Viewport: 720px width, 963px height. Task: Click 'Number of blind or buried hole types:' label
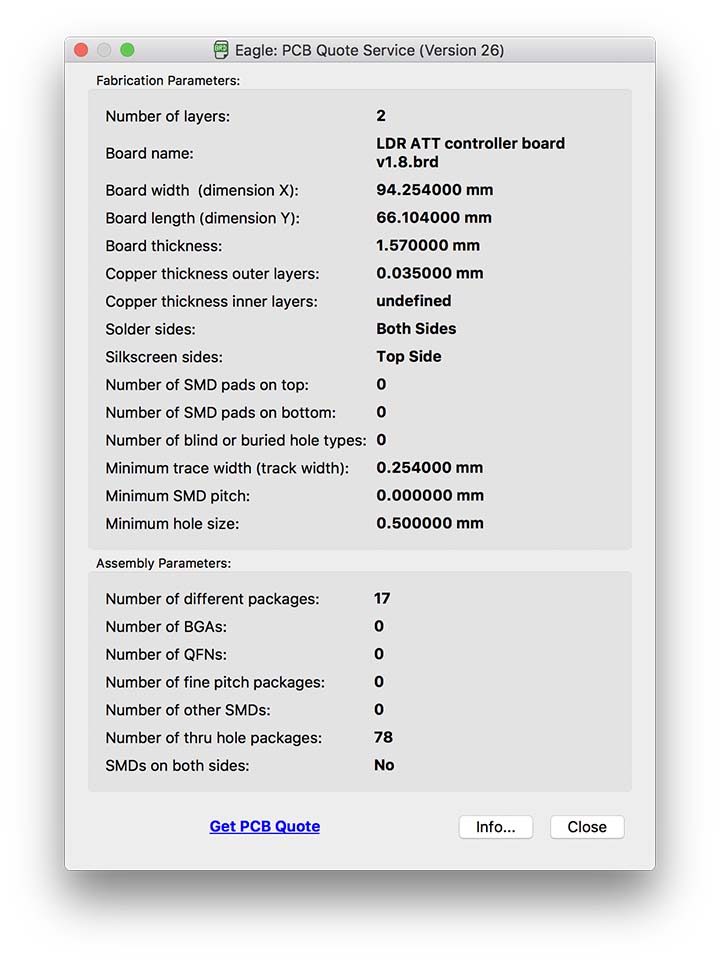pyautogui.click(x=235, y=440)
